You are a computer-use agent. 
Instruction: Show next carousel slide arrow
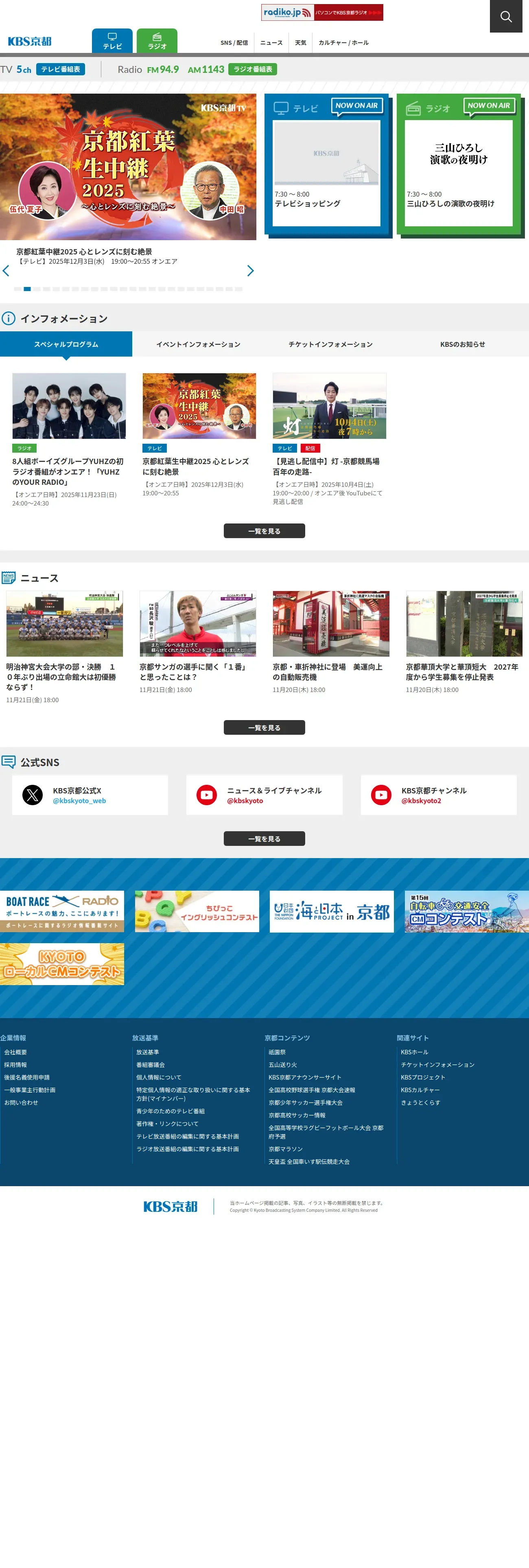coord(250,271)
